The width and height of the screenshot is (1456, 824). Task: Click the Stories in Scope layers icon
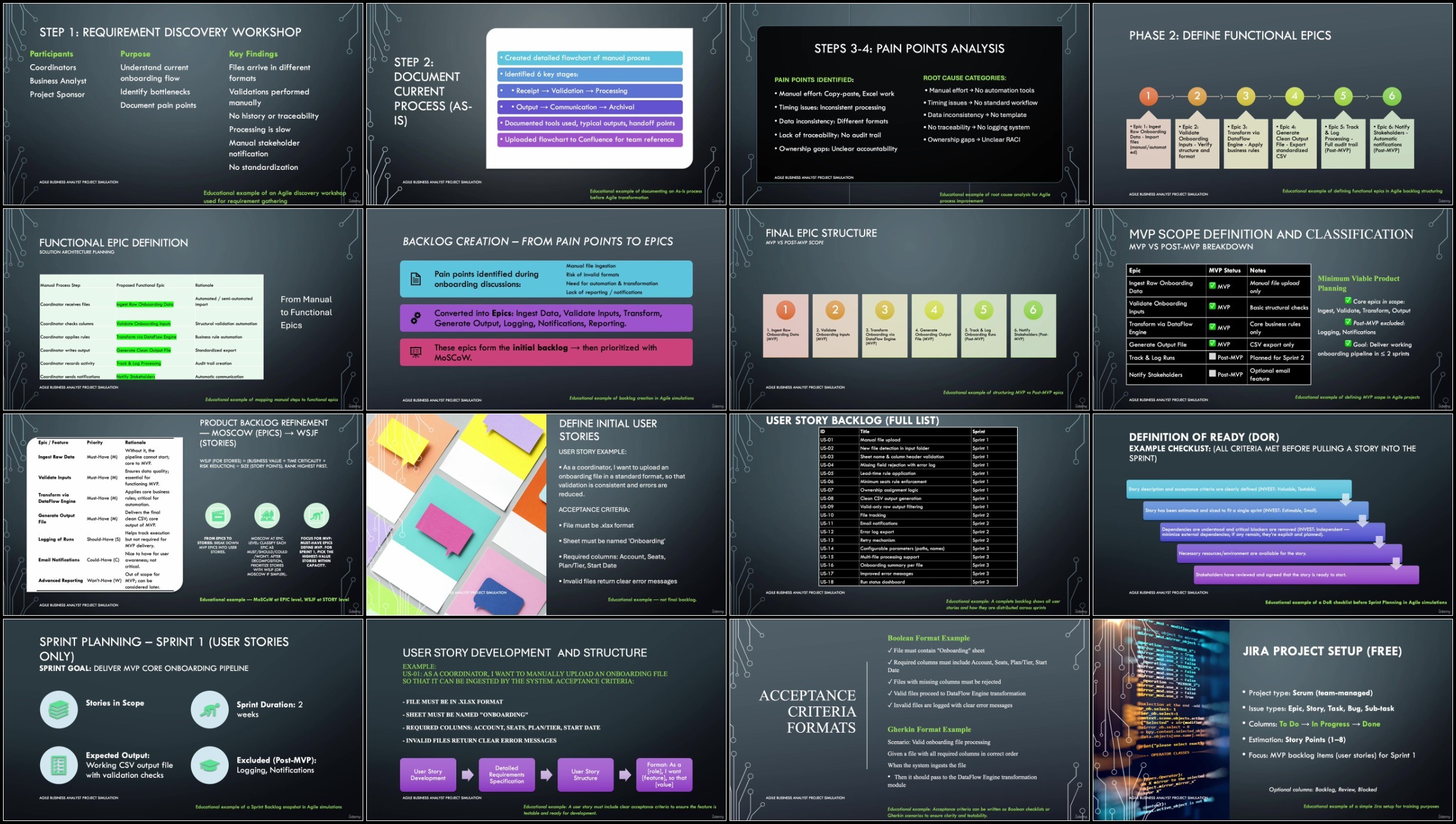[x=59, y=710]
